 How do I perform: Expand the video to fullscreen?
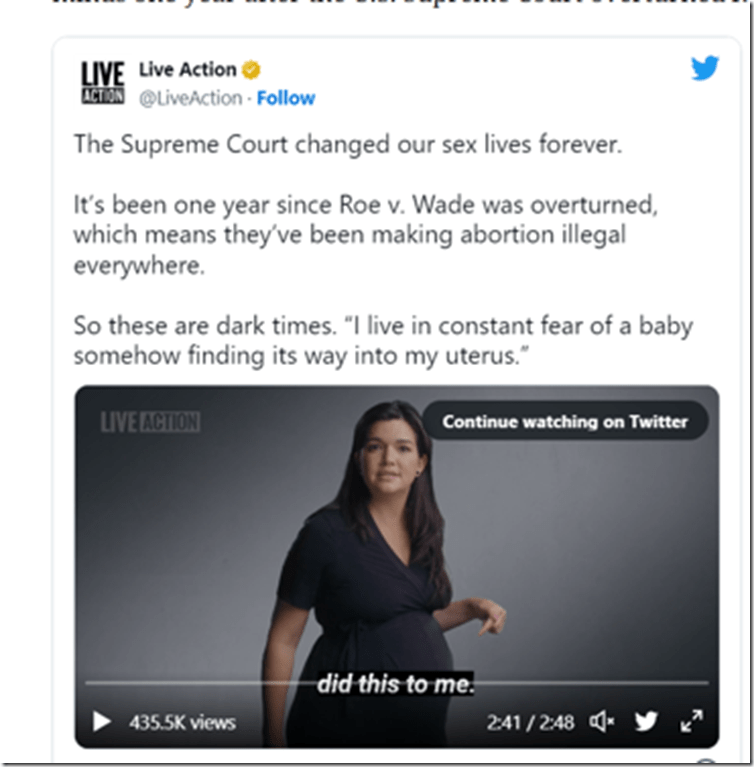691,721
